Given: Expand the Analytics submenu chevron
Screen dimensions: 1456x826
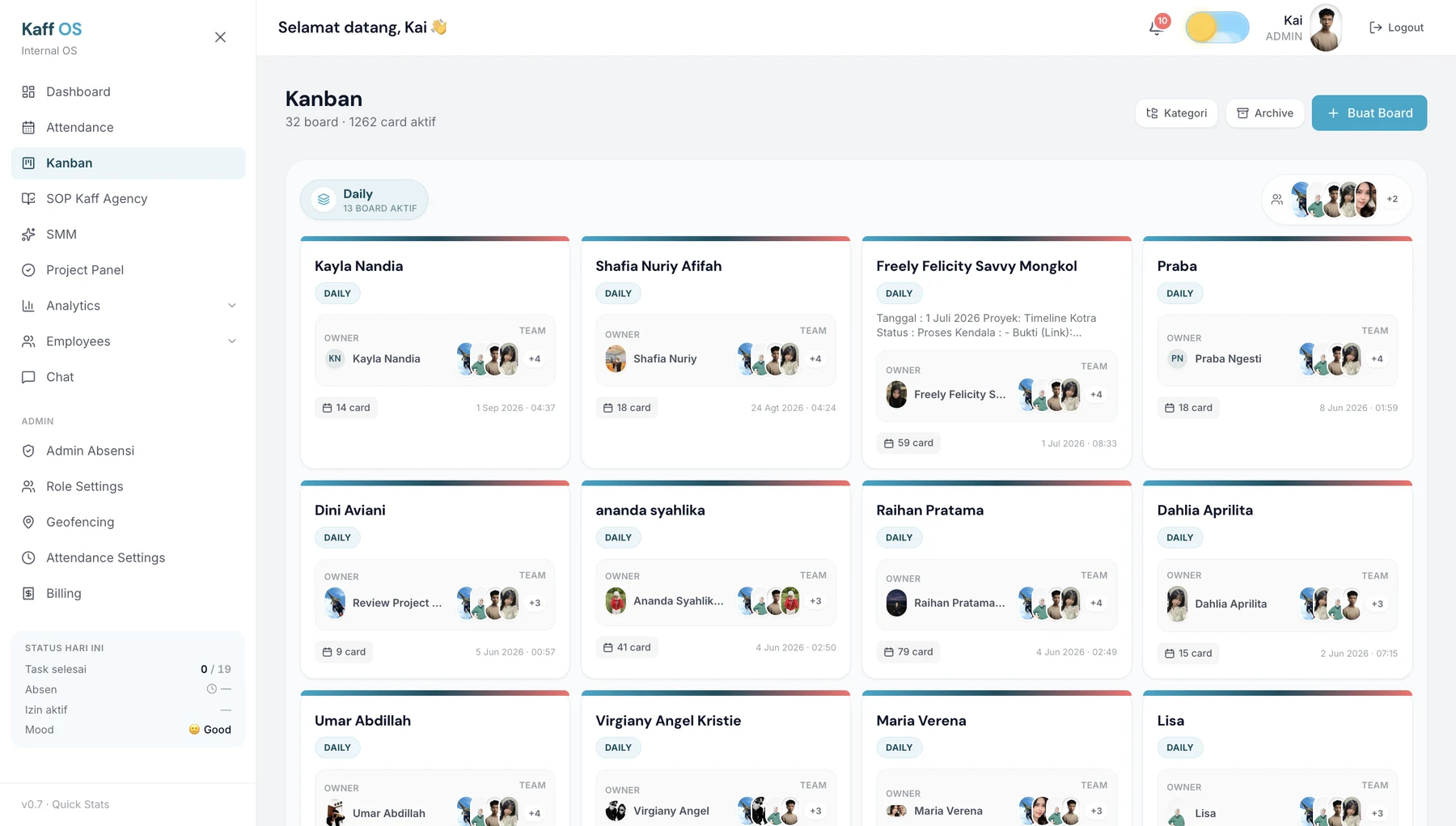Looking at the screenshot, I should click(x=232, y=305).
